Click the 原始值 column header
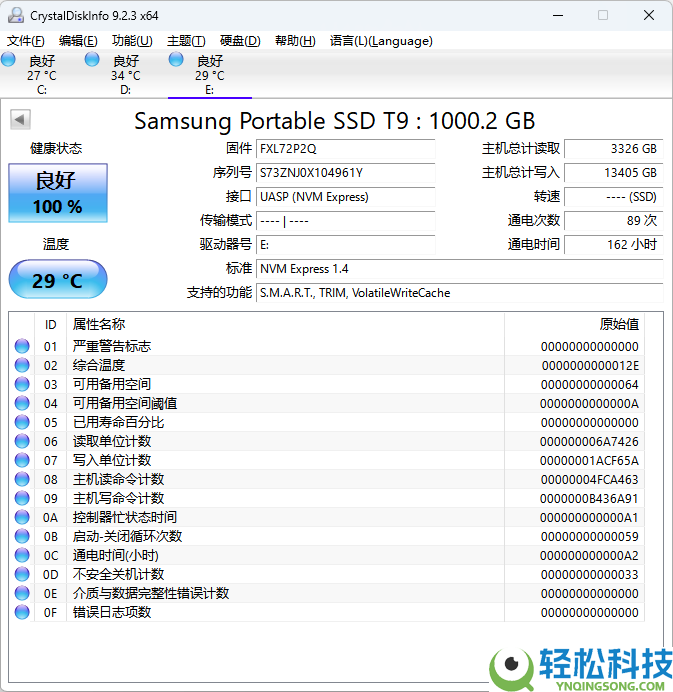Image resolution: width=673 pixels, height=692 pixels. [x=618, y=324]
